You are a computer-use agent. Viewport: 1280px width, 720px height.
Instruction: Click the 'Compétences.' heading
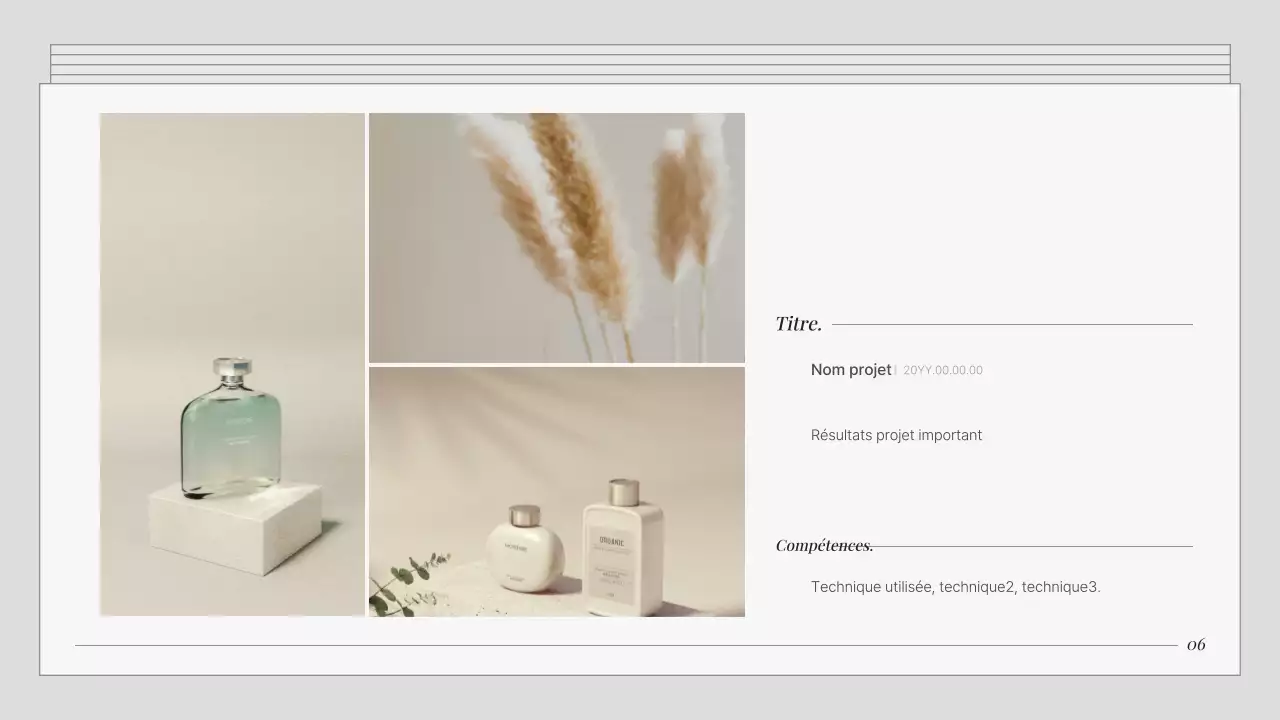coord(824,545)
